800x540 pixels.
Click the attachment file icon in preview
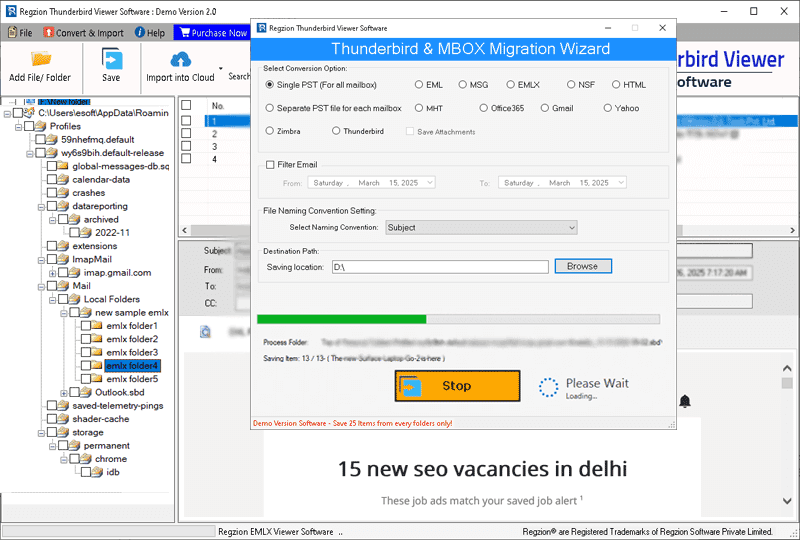pos(205,332)
